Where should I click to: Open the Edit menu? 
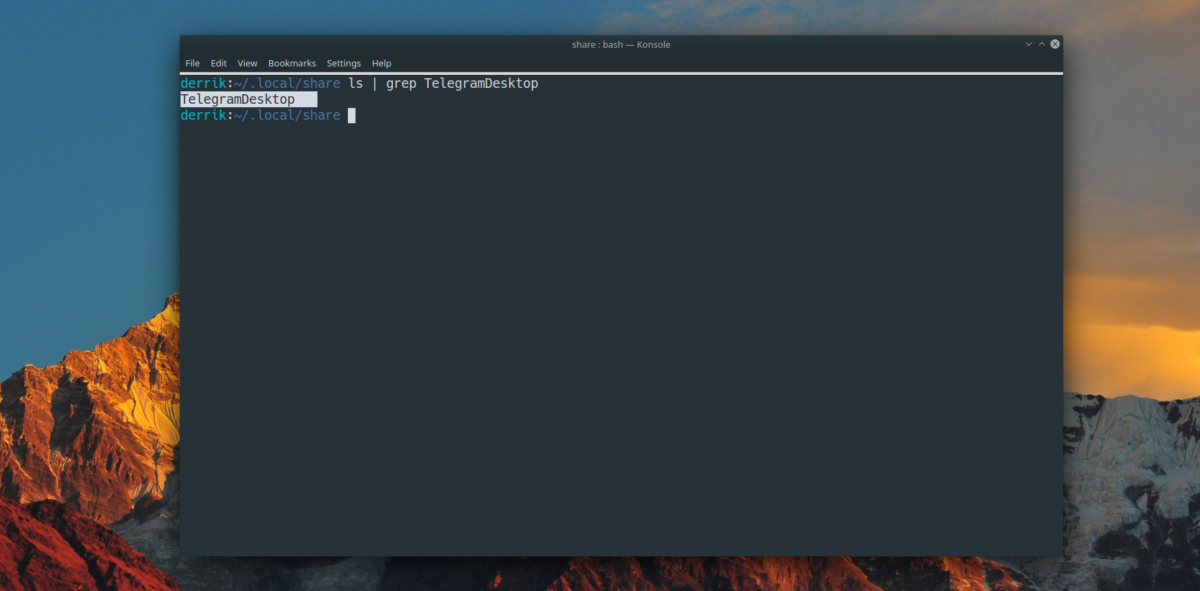pyautogui.click(x=218, y=63)
